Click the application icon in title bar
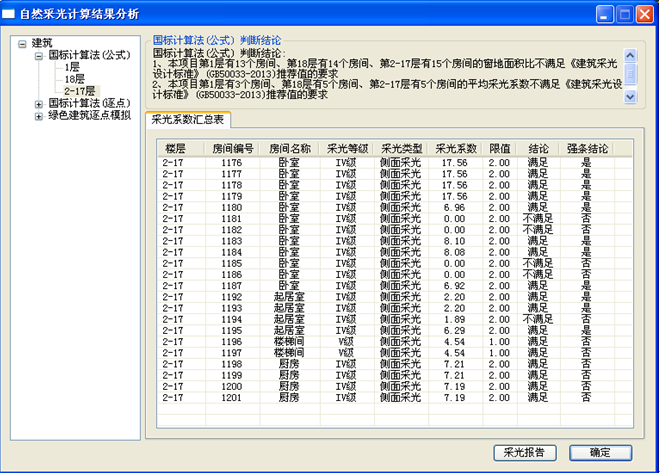The image size is (660, 473). point(12,14)
